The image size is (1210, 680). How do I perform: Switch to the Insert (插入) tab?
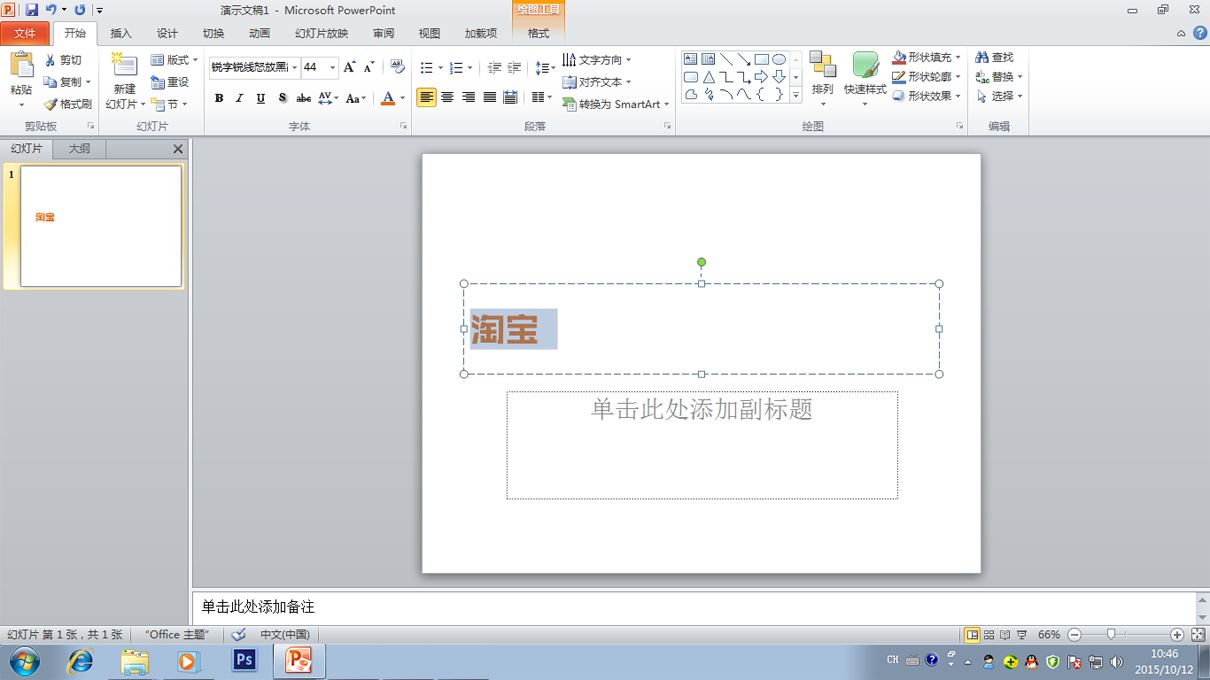click(x=121, y=33)
